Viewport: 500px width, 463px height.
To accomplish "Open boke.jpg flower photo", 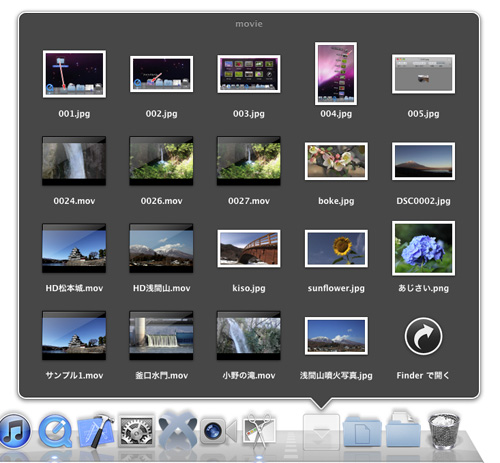I will pyautogui.click(x=336, y=161).
